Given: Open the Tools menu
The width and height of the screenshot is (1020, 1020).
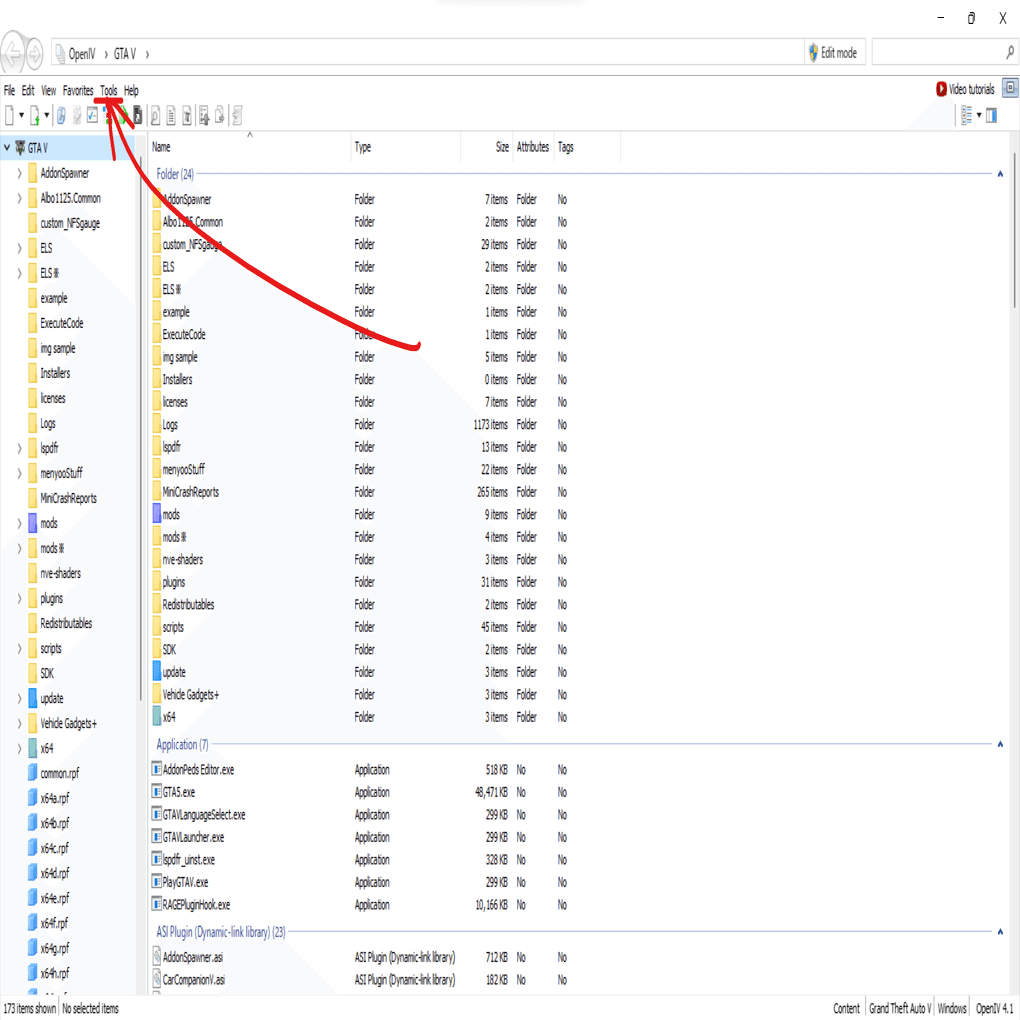Looking at the screenshot, I should [109, 90].
